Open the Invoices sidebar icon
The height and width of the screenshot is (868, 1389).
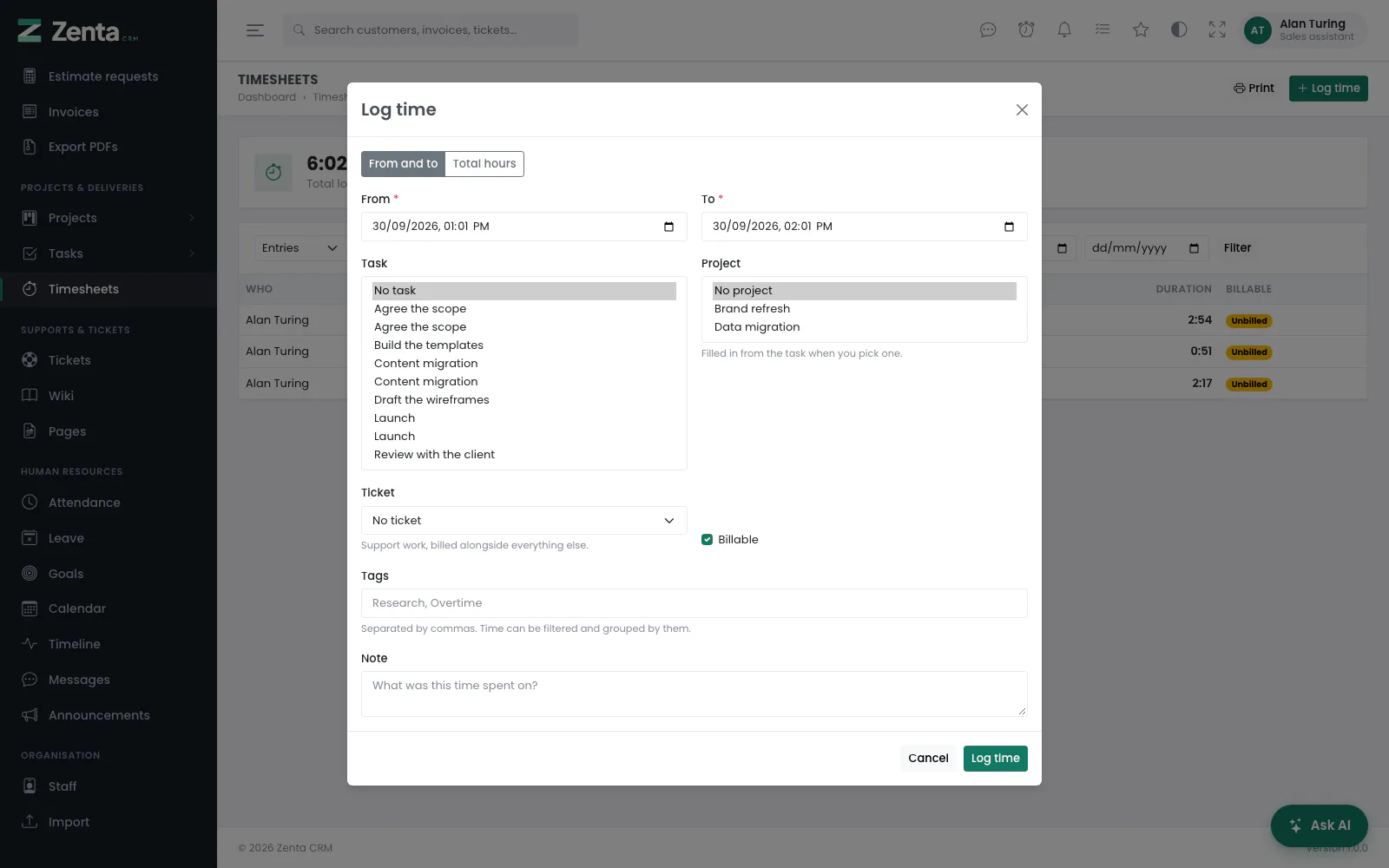pyautogui.click(x=30, y=112)
